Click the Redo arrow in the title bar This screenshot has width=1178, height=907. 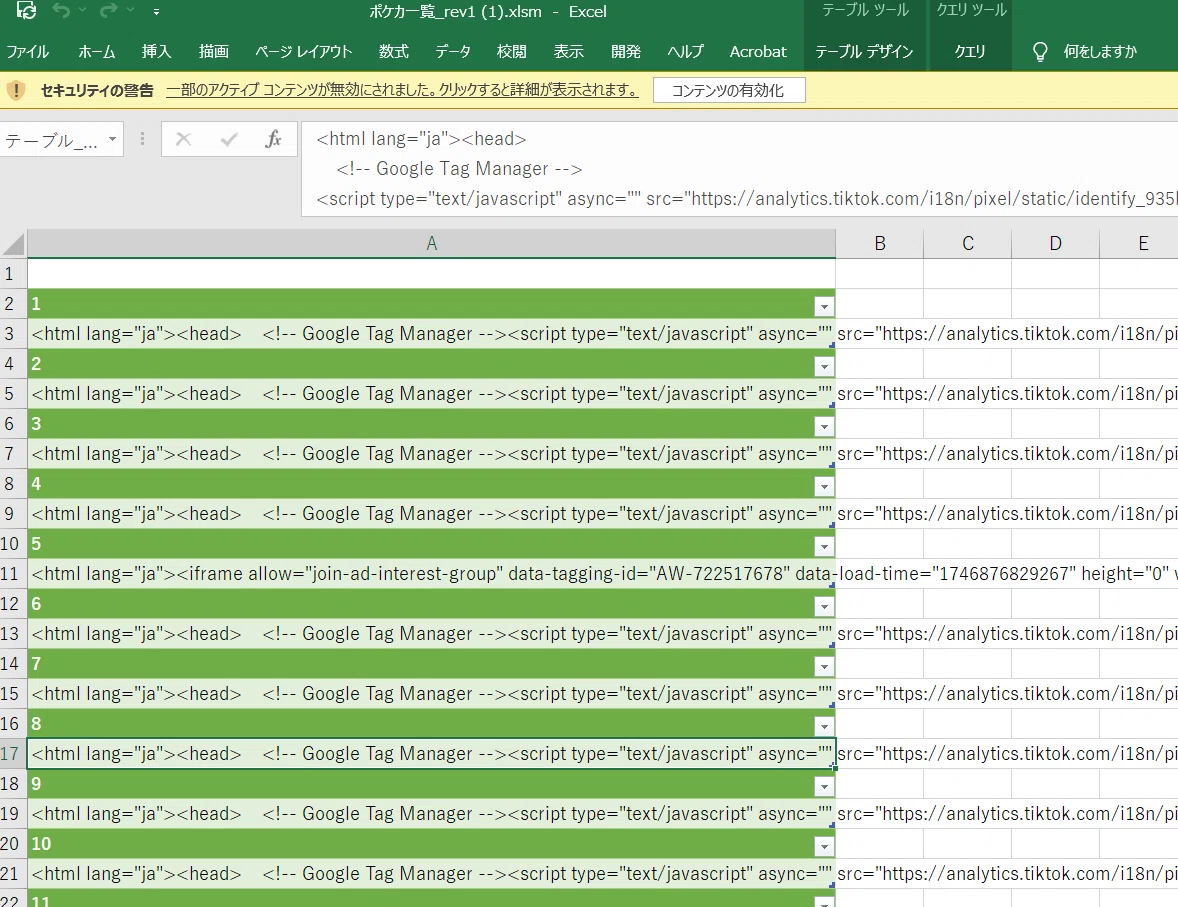click(x=108, y=11)
